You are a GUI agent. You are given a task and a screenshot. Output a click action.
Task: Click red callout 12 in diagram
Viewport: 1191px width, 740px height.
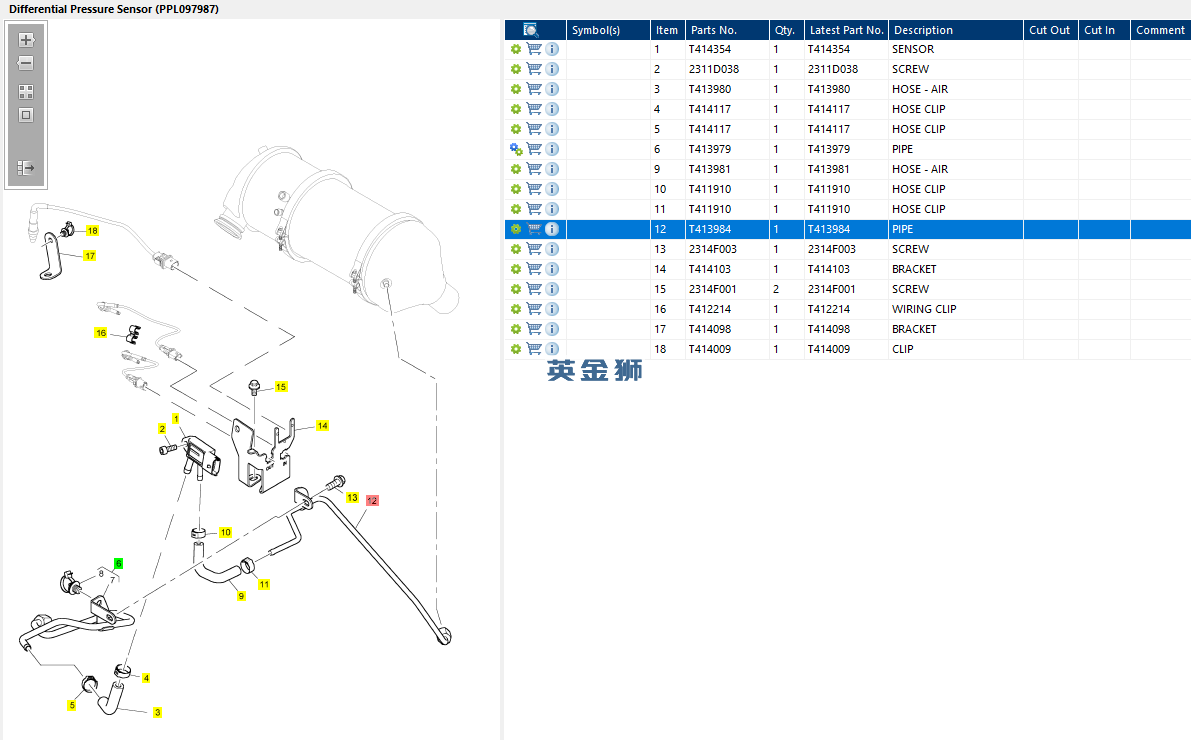pyautogui.click(x=372, y=501)
